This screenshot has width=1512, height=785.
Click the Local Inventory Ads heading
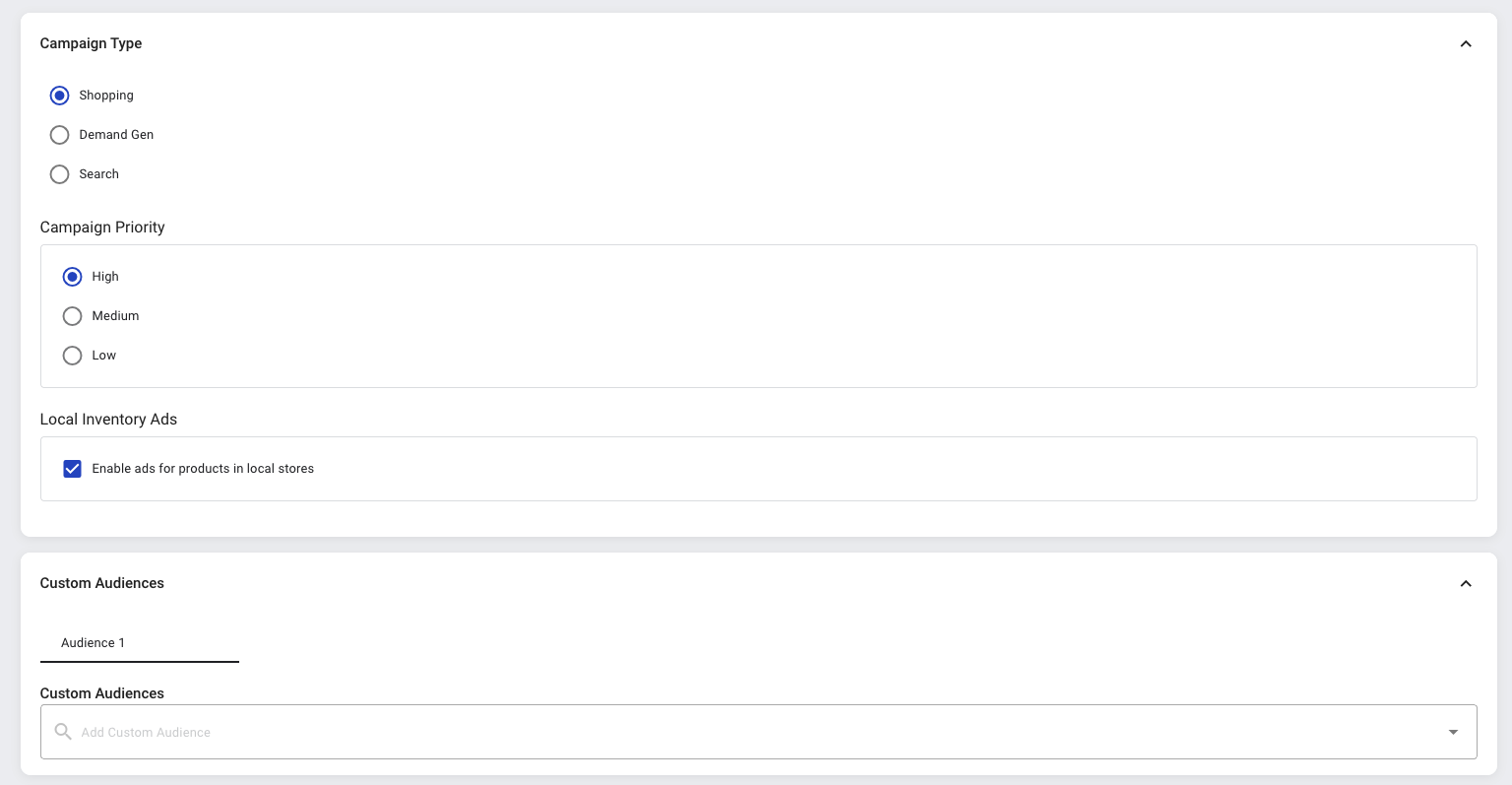108,420
